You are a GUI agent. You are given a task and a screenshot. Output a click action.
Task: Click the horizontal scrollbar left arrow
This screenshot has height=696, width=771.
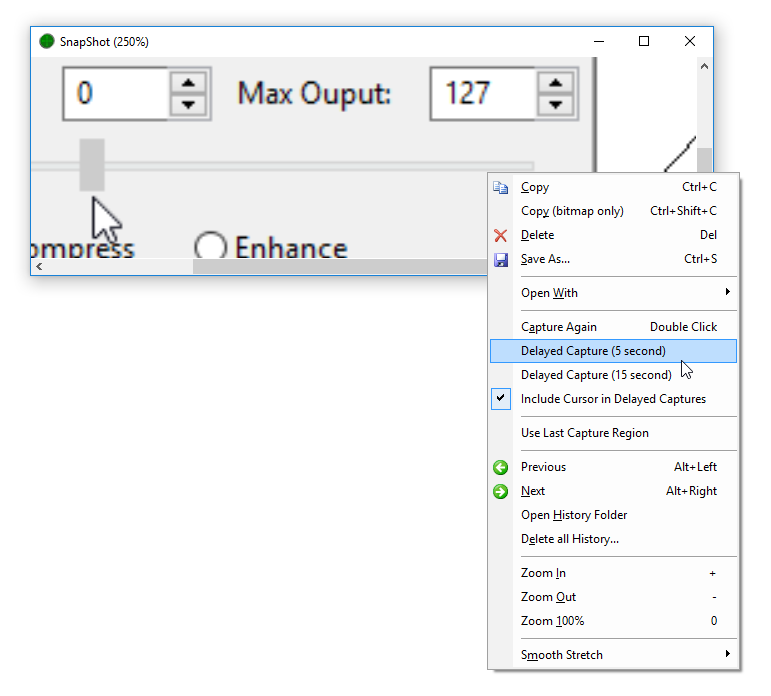coord(39,267)
